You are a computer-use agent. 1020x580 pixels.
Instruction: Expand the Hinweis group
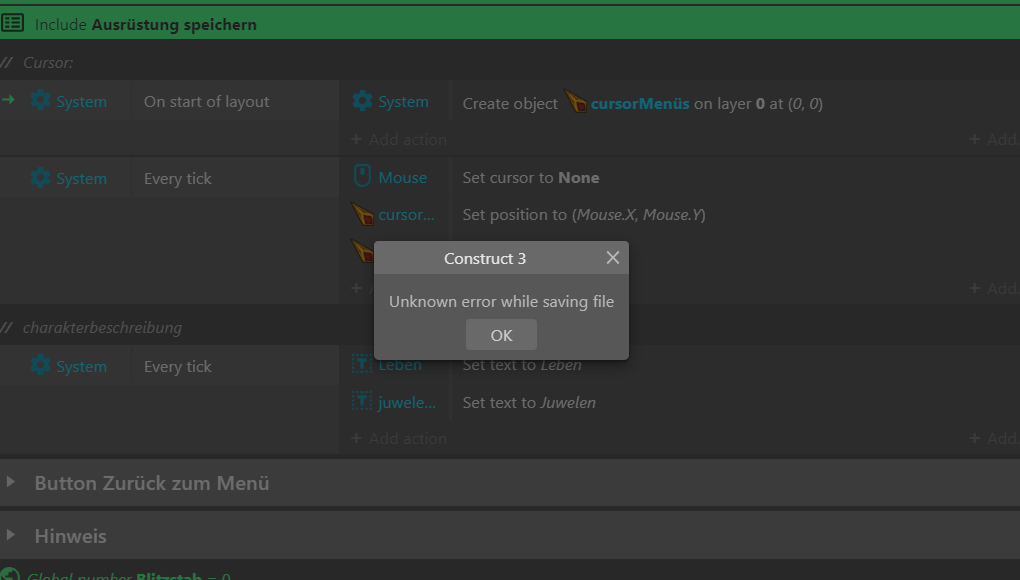(x=11, y=535)
